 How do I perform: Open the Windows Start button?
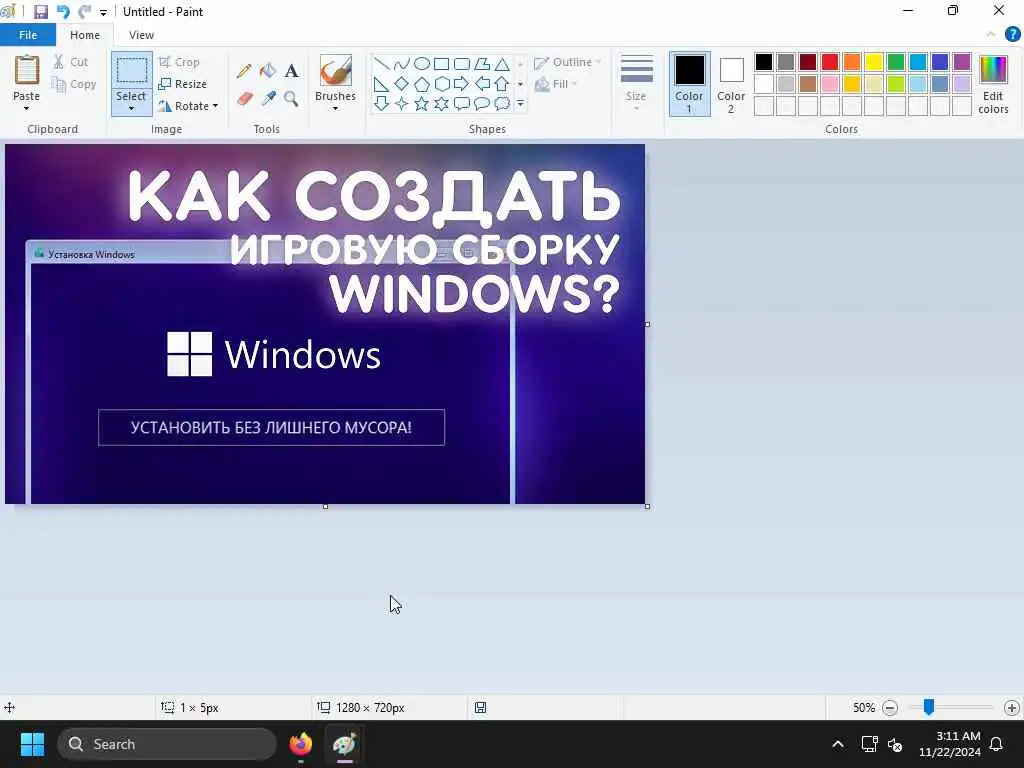[32, 744]
